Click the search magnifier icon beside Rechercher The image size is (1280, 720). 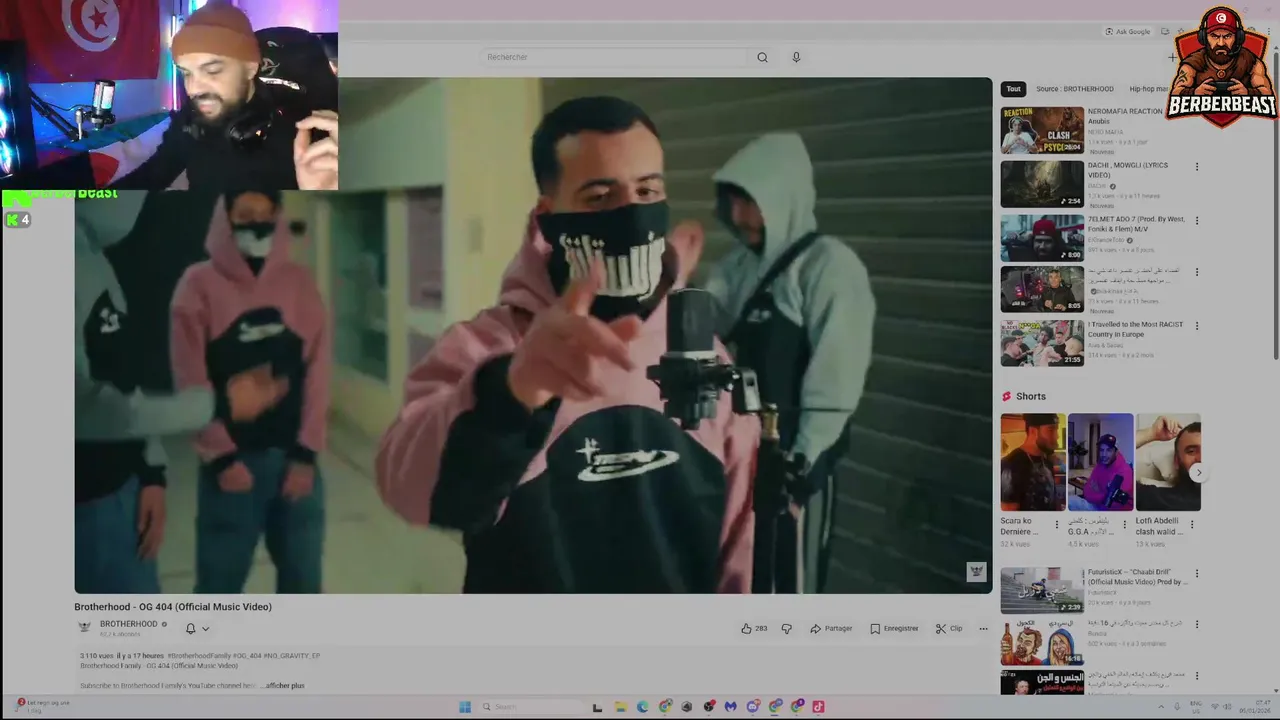pos(762,57)
